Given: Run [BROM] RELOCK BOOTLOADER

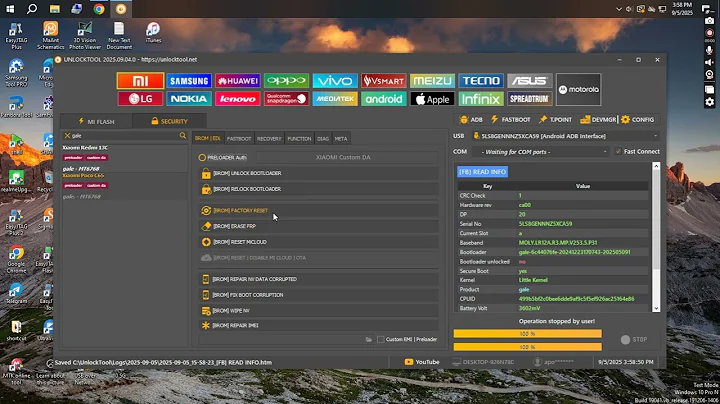Looking at the screenshot, I should pyautogui.click(x=319, y=189).
